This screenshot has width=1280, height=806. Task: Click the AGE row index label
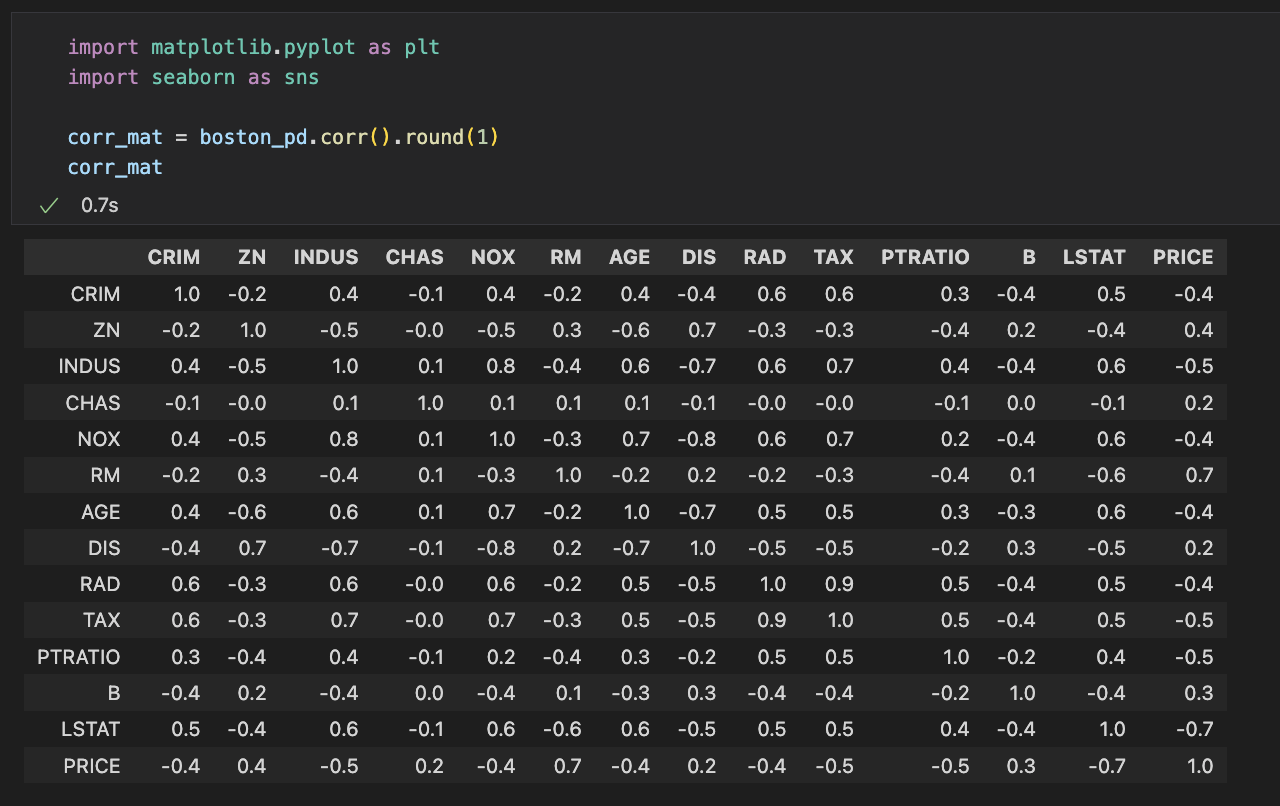101,512
